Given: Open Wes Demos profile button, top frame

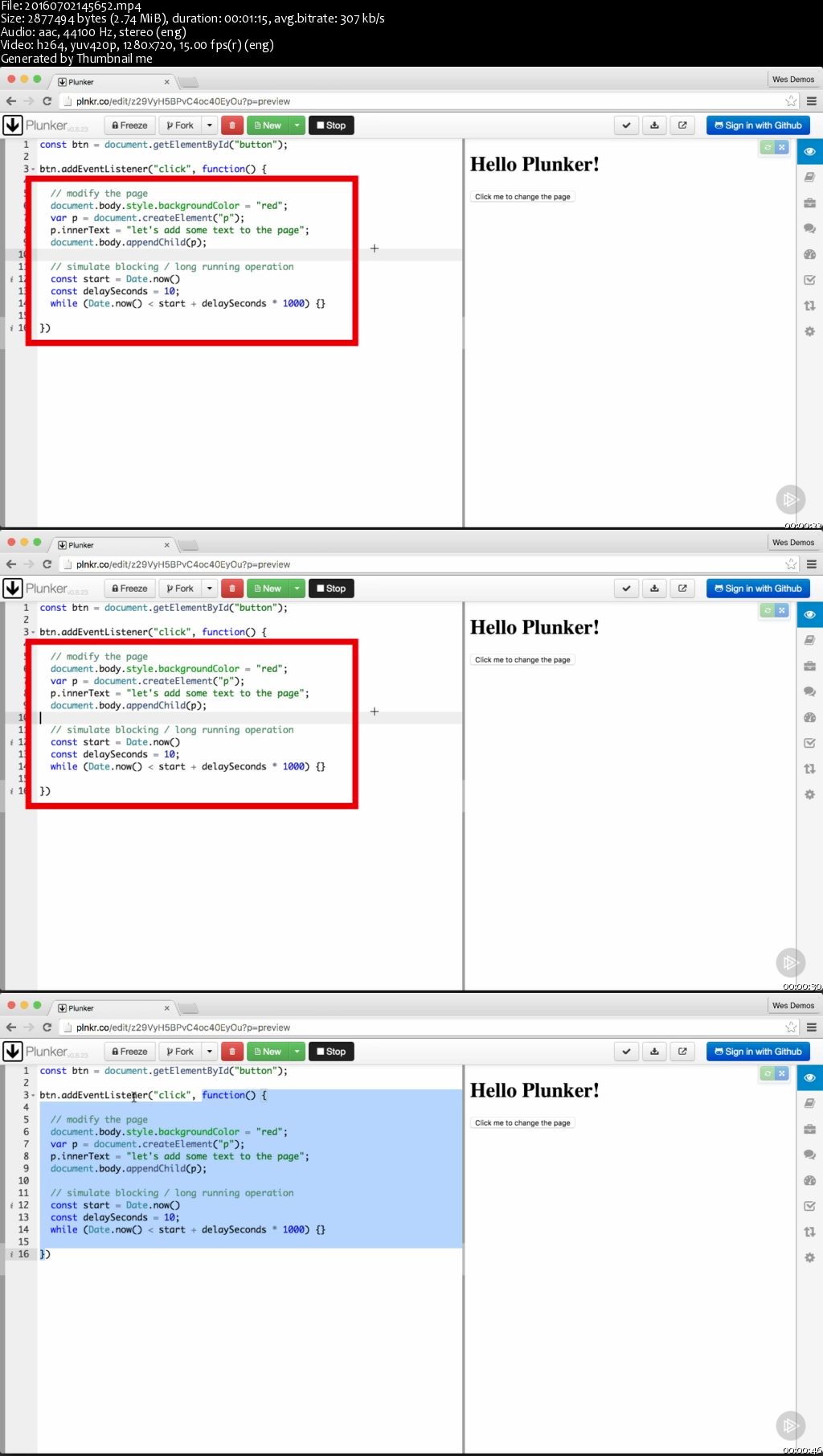Looking at the screenshot, I should click(x=793, y=80).
